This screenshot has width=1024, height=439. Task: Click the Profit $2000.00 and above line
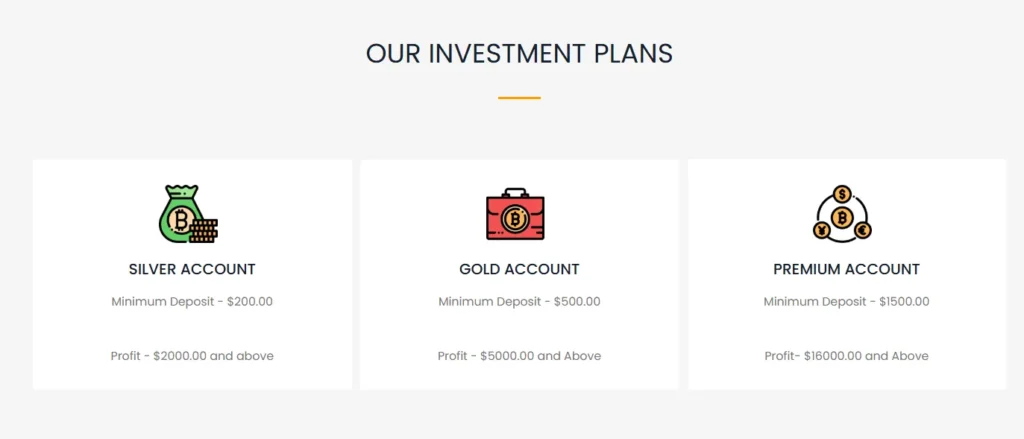192,355
